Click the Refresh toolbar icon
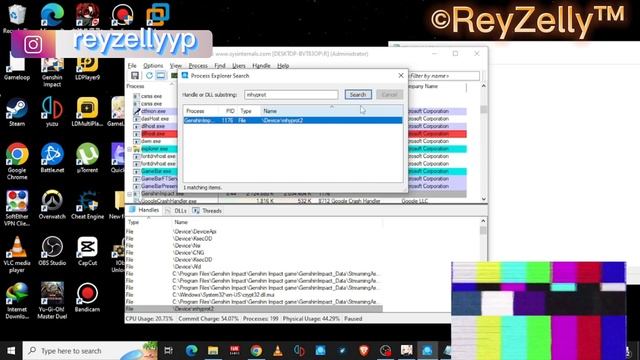640x360 pixels. point(149,76)
